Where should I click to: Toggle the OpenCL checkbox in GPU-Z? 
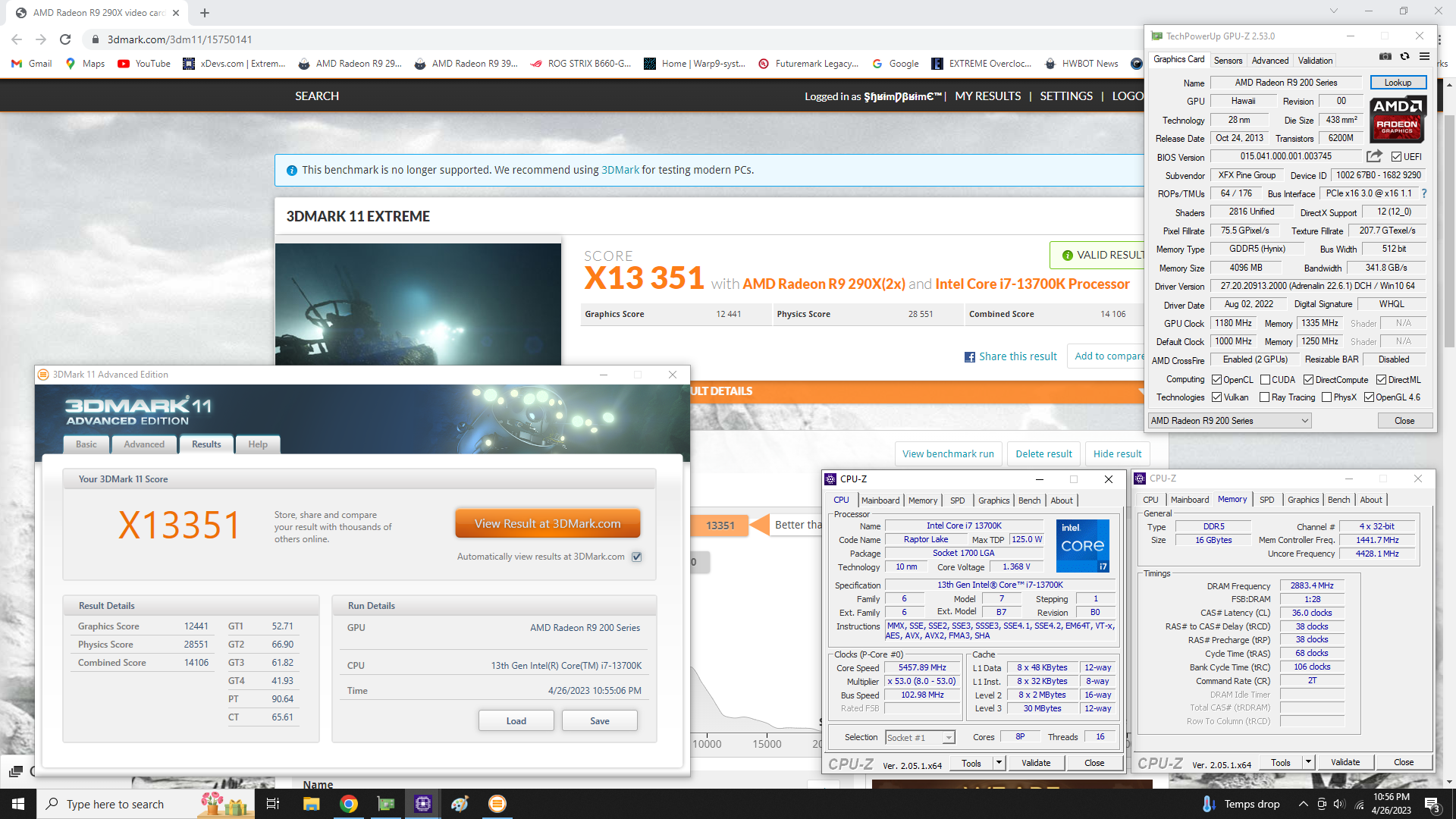tap(1216, 380)
